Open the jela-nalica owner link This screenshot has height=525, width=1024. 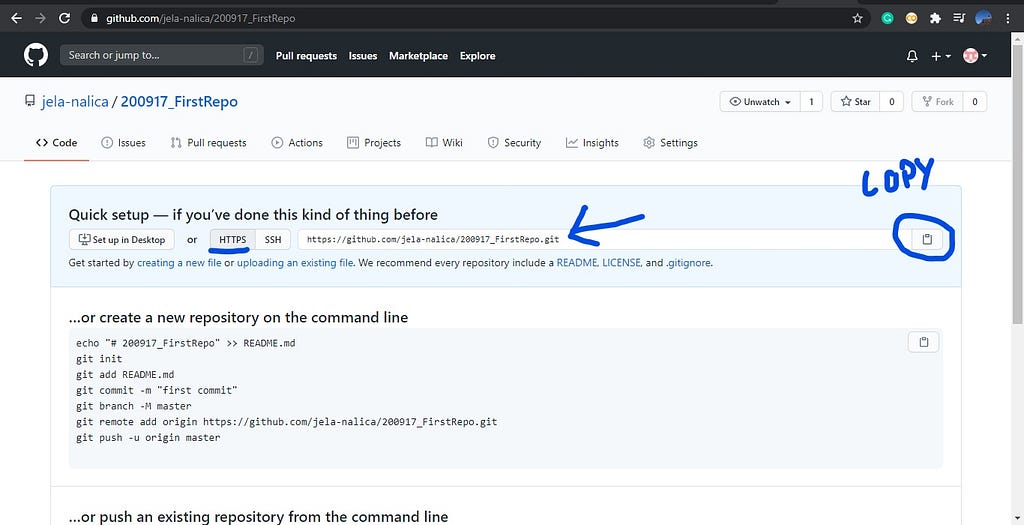click(x=74, y=102)
